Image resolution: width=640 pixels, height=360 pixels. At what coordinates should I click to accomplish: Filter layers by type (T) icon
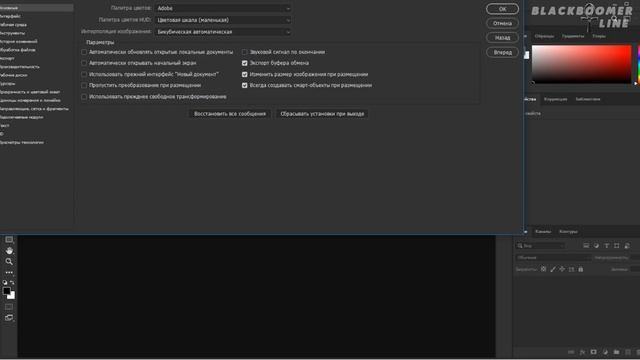tap(607, 246)
